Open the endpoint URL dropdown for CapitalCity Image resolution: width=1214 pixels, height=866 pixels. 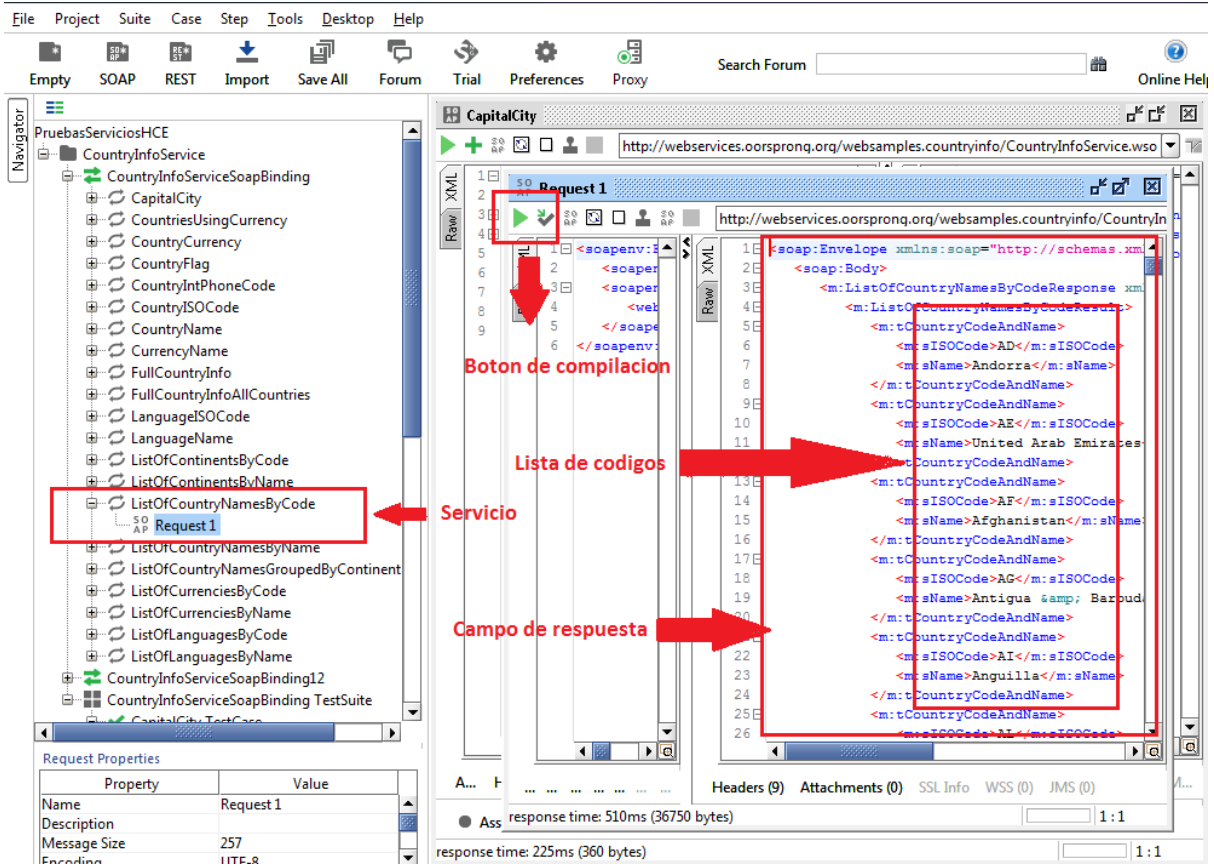(1171, 145)
